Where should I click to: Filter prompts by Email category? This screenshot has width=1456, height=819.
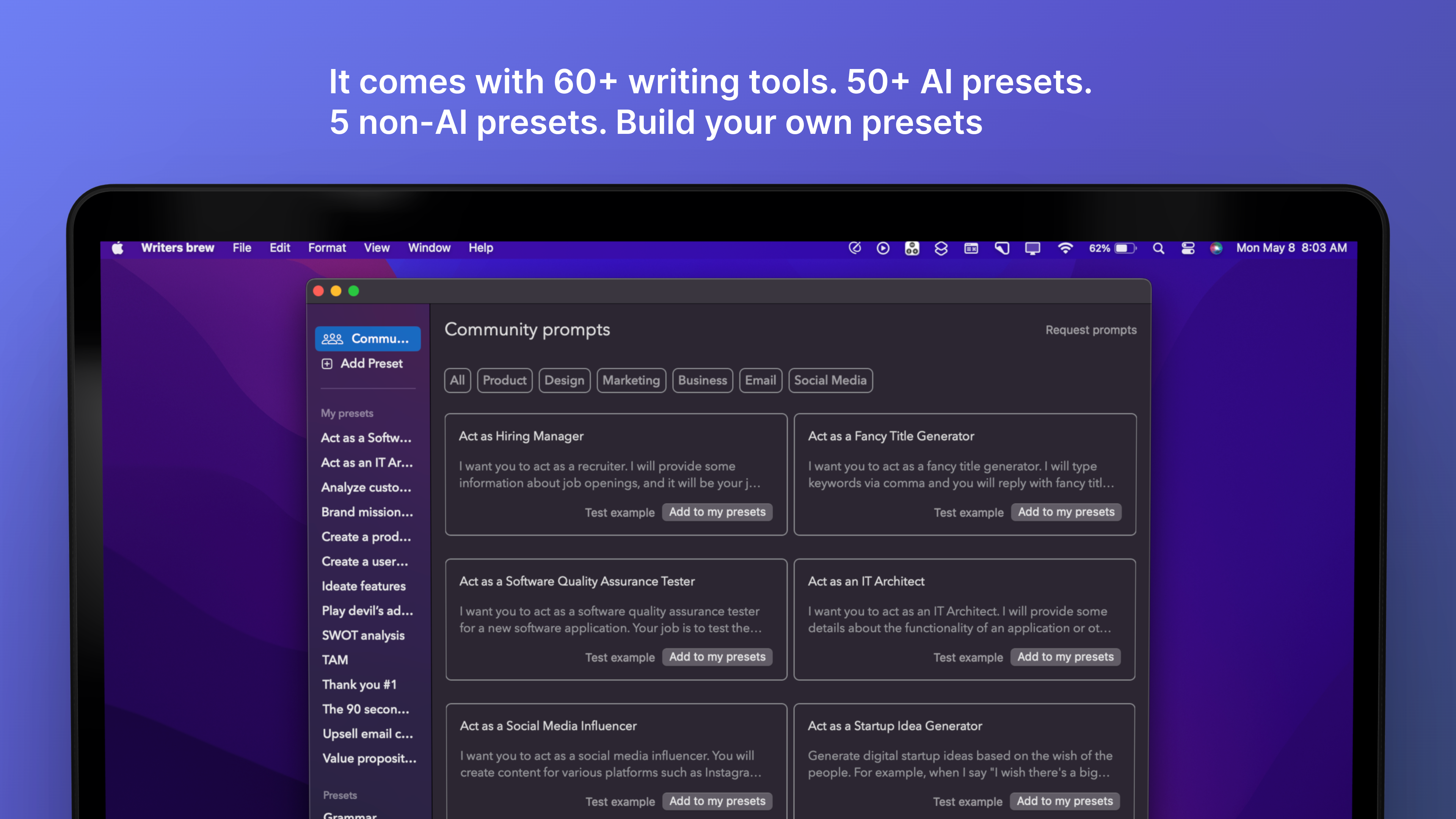click(x=760, y=380)
